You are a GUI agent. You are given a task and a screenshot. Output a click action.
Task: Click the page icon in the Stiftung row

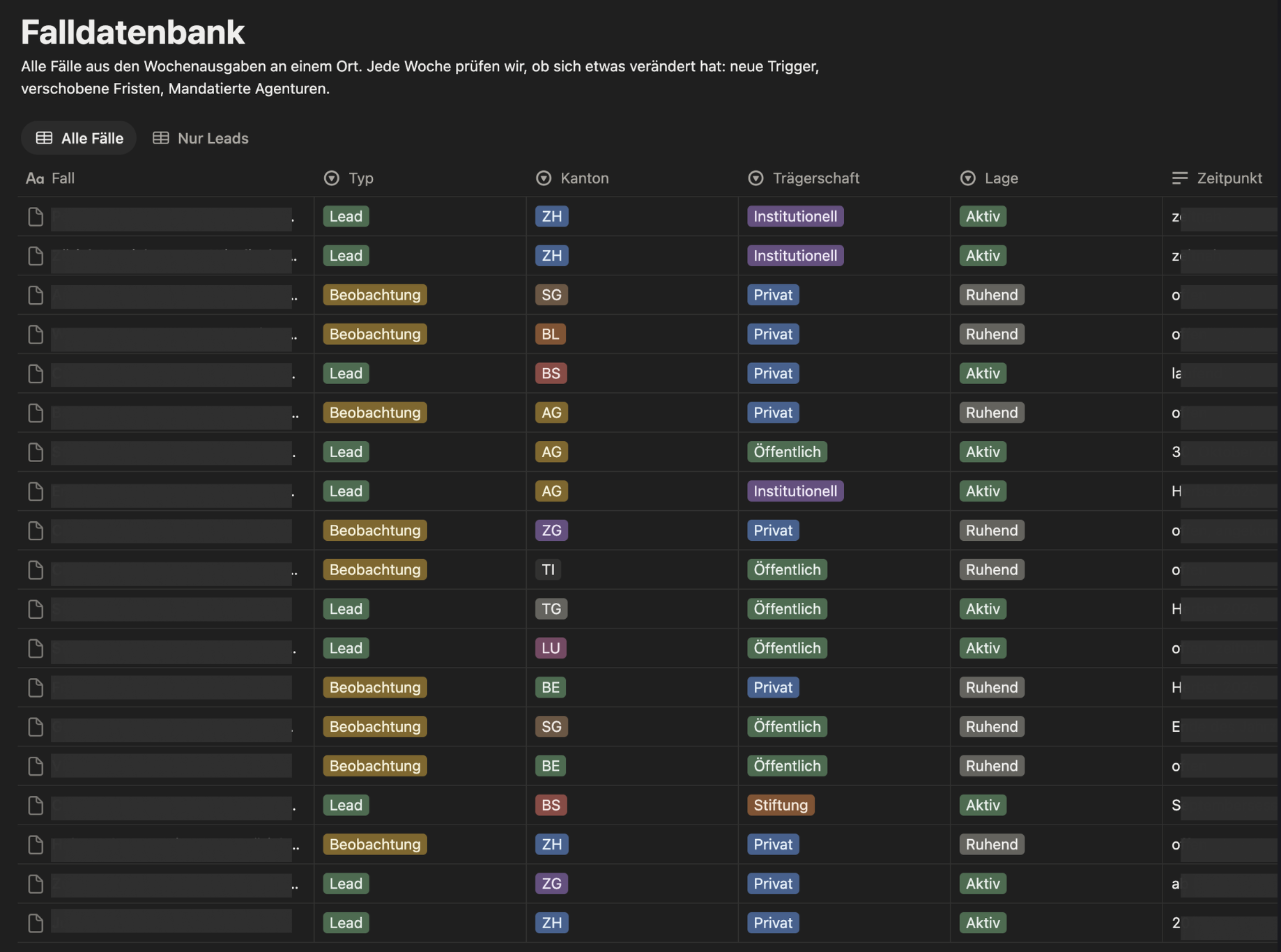click(x=36, y=806)
